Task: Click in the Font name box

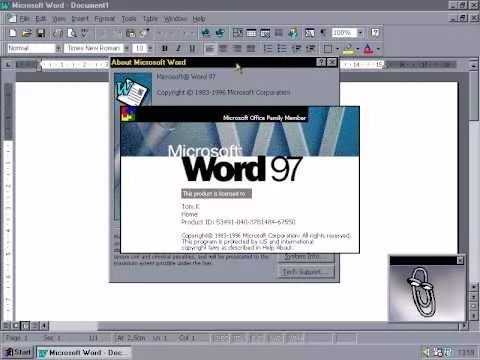Action: (94, 49)
